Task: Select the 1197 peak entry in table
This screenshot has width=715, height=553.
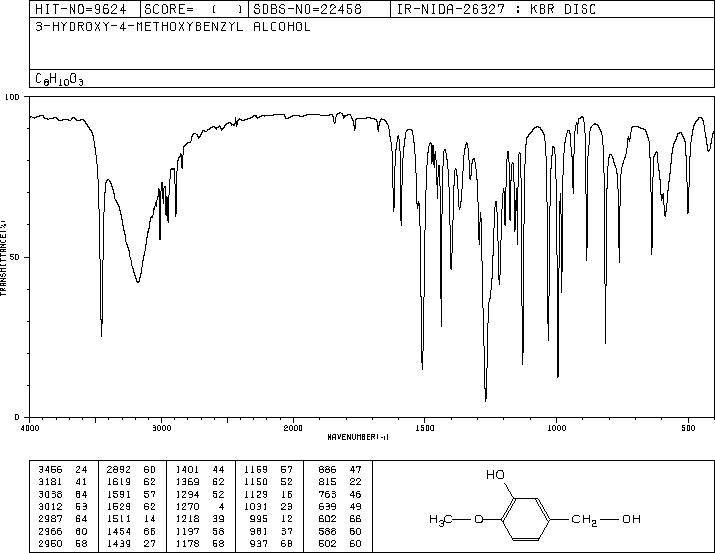Action: pos(200,532)
